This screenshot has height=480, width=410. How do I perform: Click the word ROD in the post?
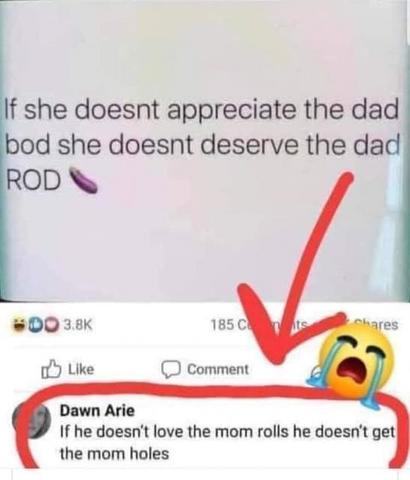point(34,181)
